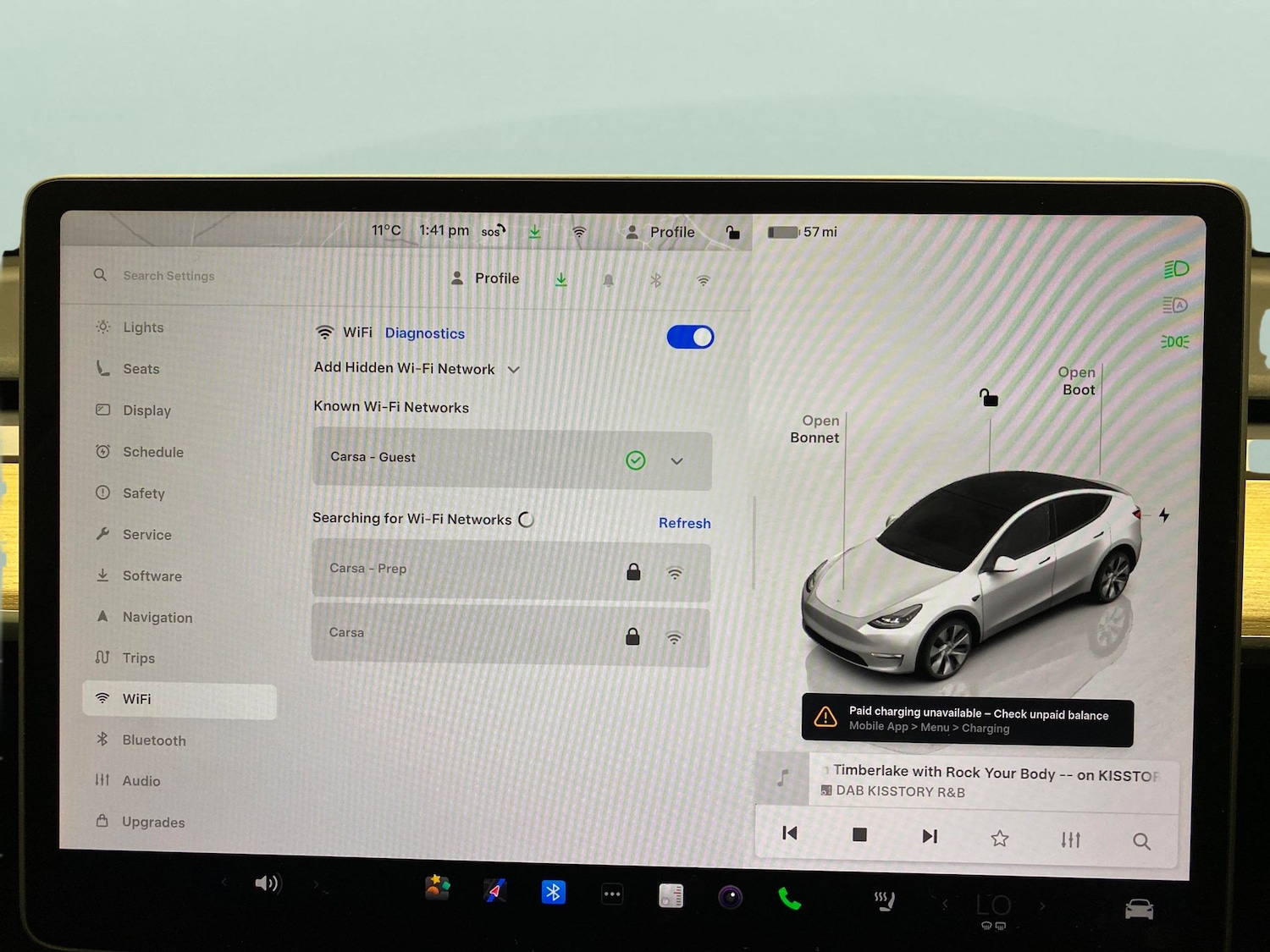
Task: Tap the voice/dashcam recorder icon in dock
Action: [730, 895]
